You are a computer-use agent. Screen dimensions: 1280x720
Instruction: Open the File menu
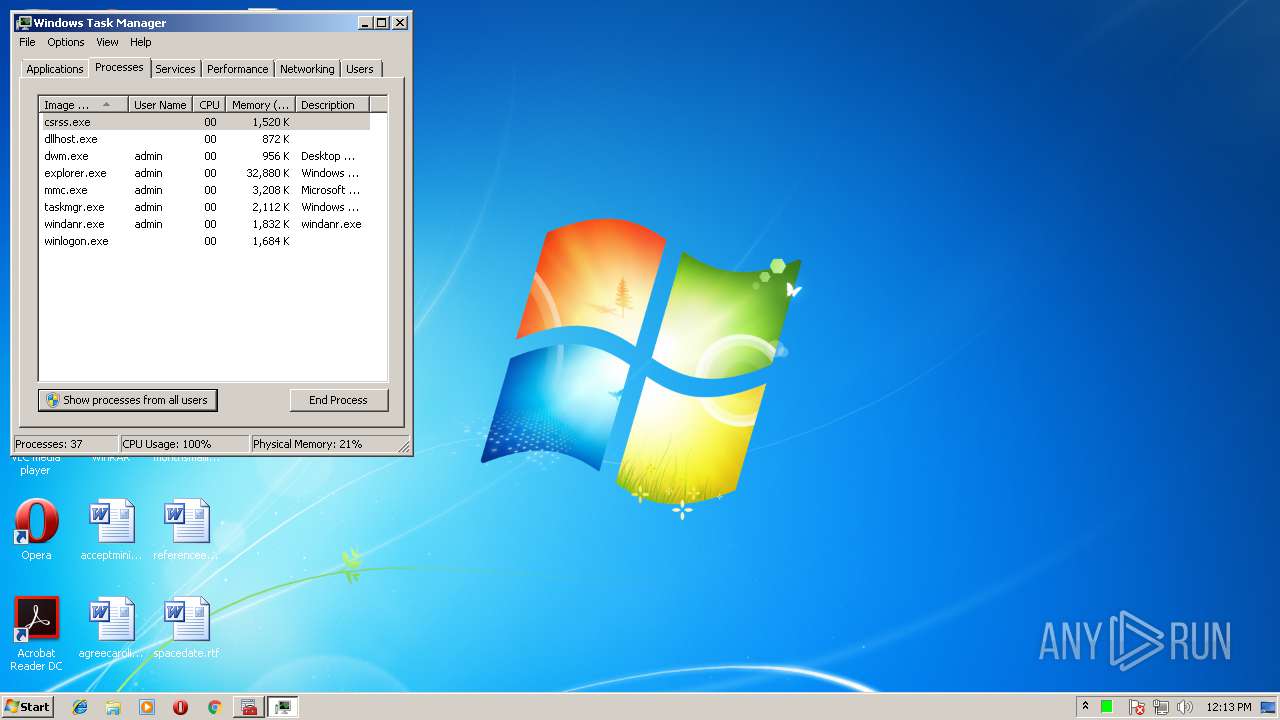tap(27, 42)
